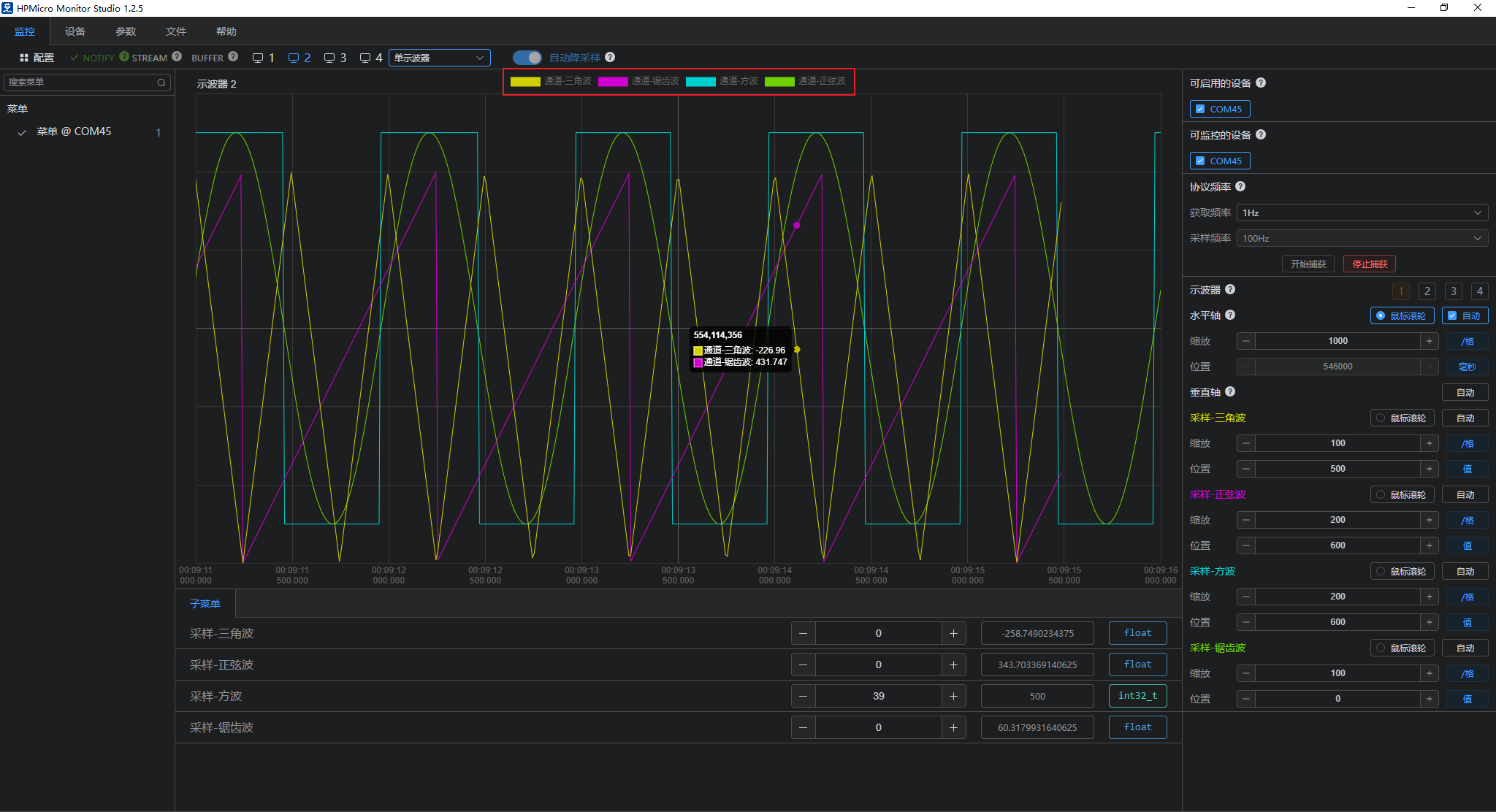The image size is (1496, 812).
Task: Click STREAM mode in the toolbar
Action: pyautogui.click(x=149, y=58)
